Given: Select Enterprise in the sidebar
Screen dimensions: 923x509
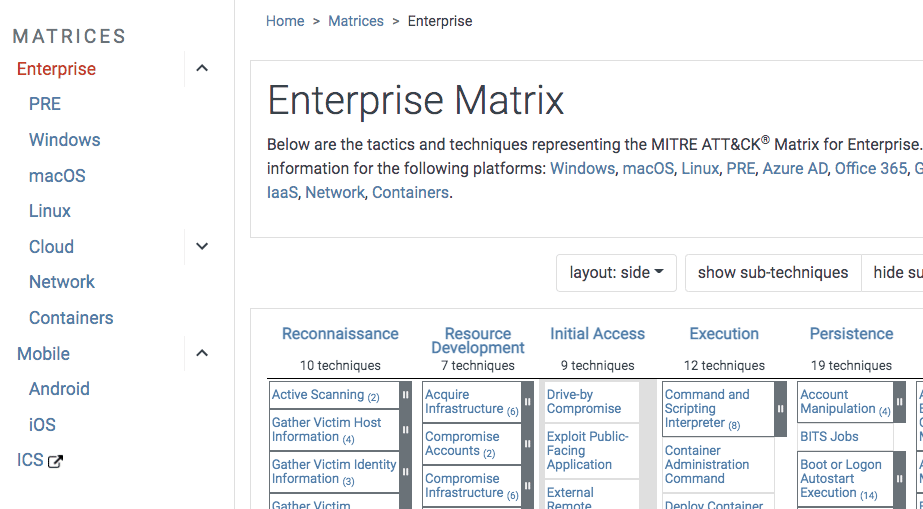Looking at the screenshot, I should (57, 69).
